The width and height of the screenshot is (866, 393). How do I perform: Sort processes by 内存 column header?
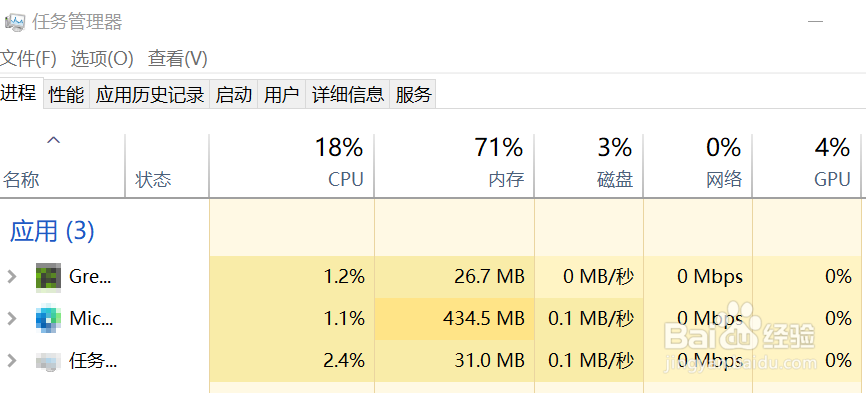454,164
